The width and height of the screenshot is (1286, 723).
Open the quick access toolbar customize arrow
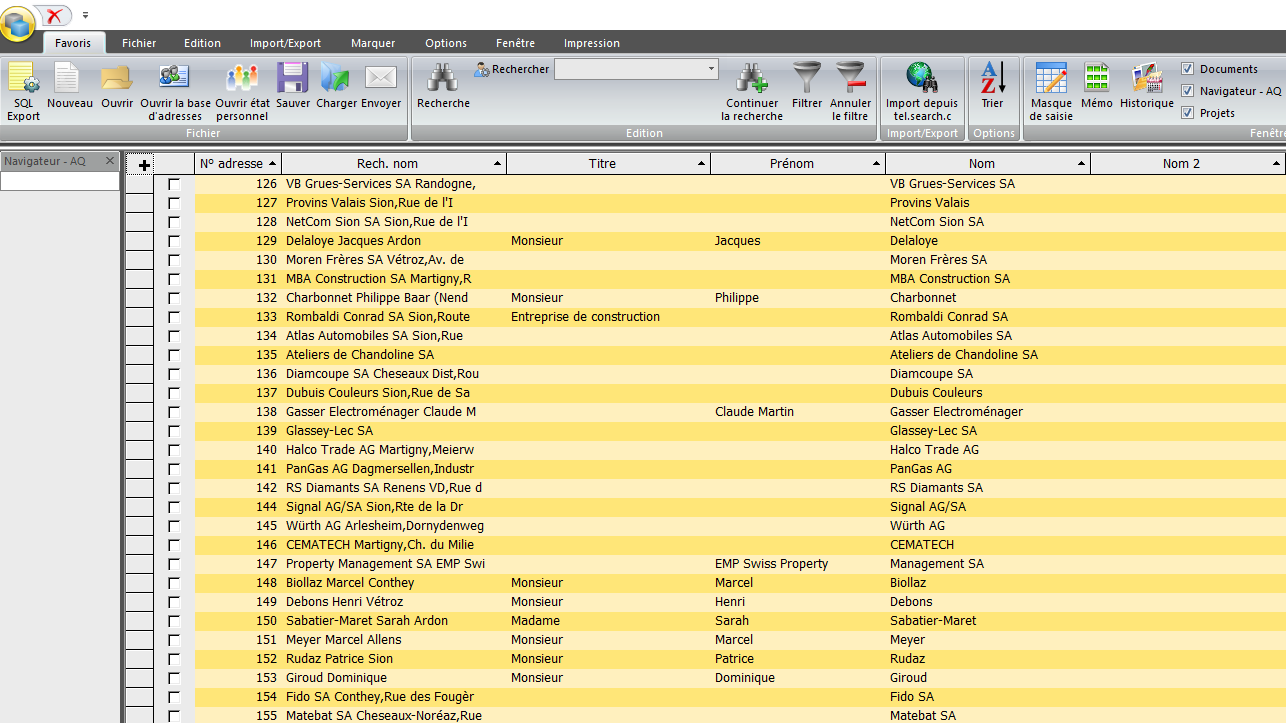[x=86, y=15]
